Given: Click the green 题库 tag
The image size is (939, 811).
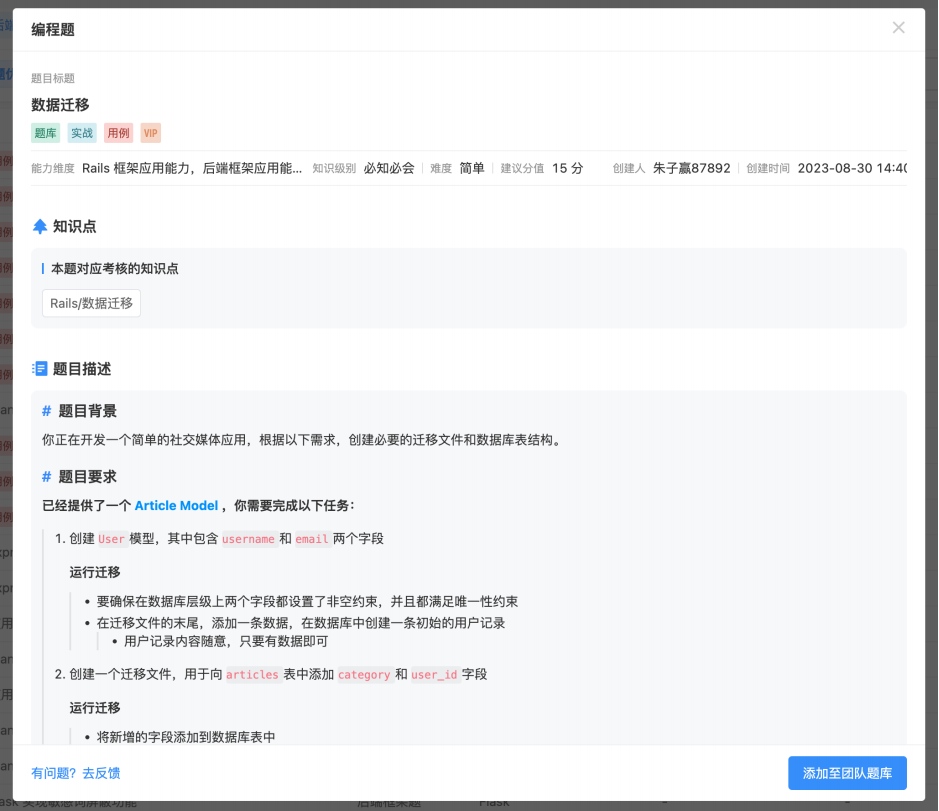Looking at the screenshot, I should 46,133.
